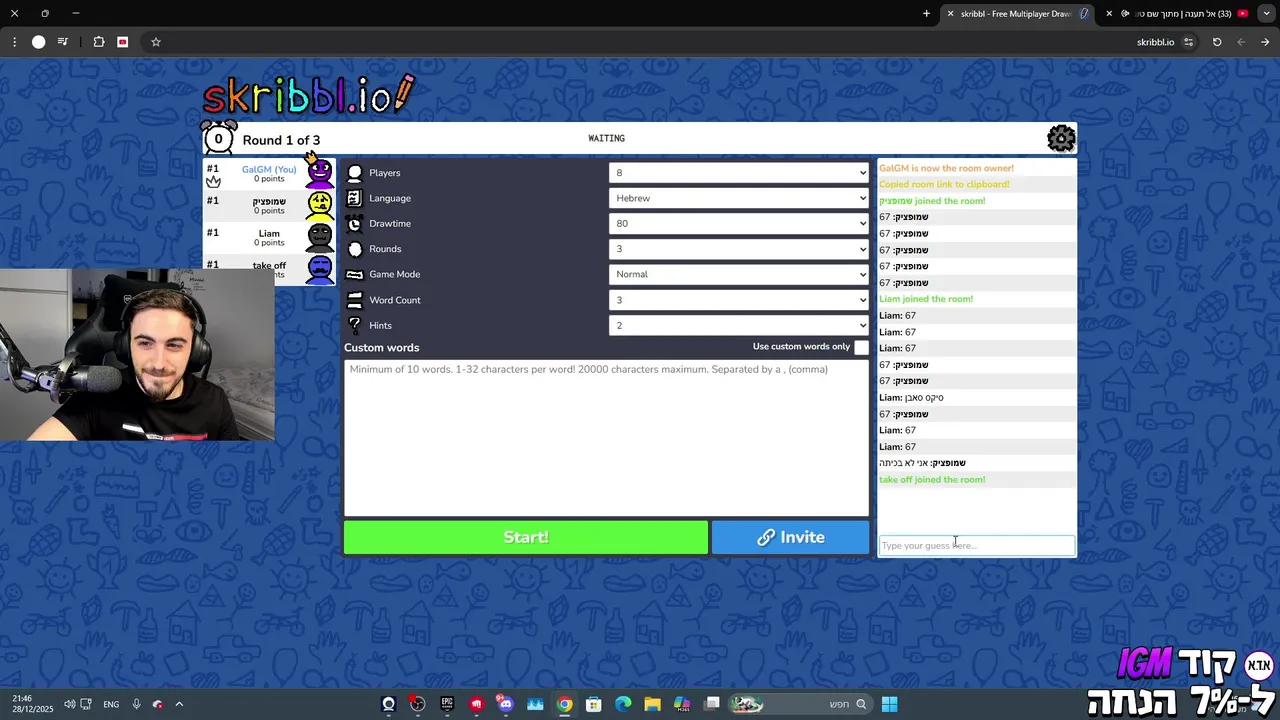Click the round timer alarm clock
The image size is (1280, 720).
tap(218, 138)
